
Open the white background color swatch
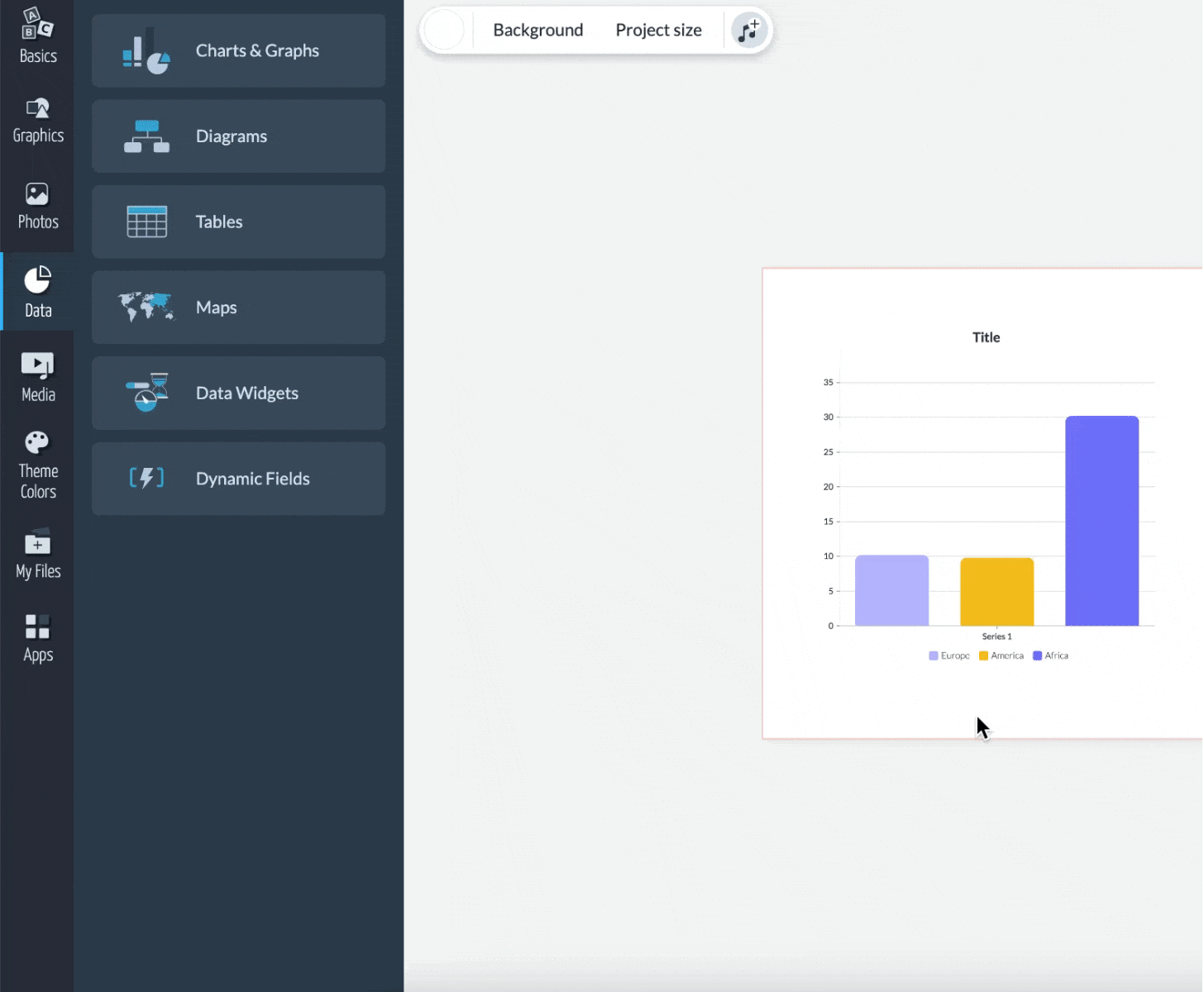click(x=444, y=31)
